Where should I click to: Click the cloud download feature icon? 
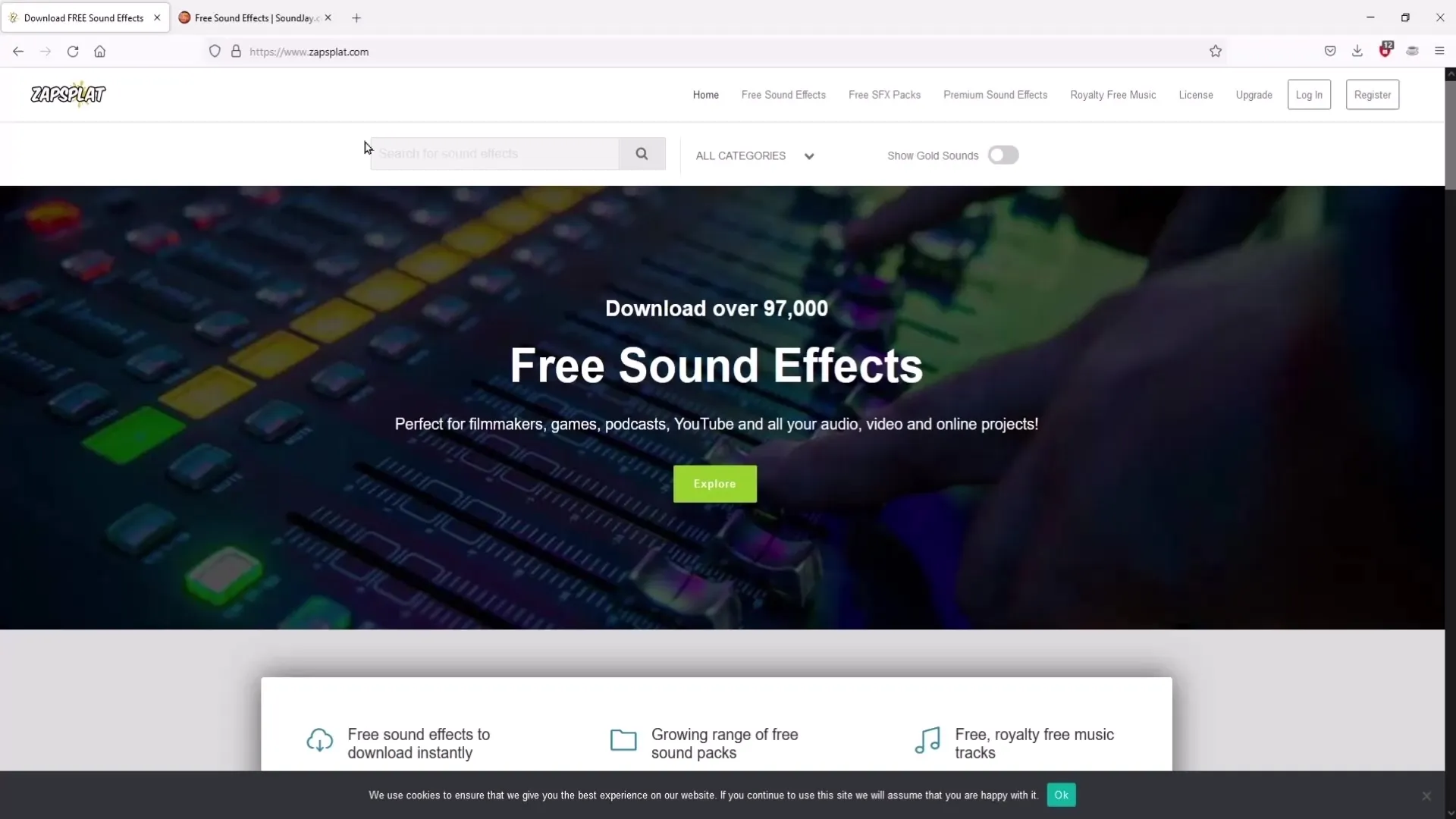[319, 741]
